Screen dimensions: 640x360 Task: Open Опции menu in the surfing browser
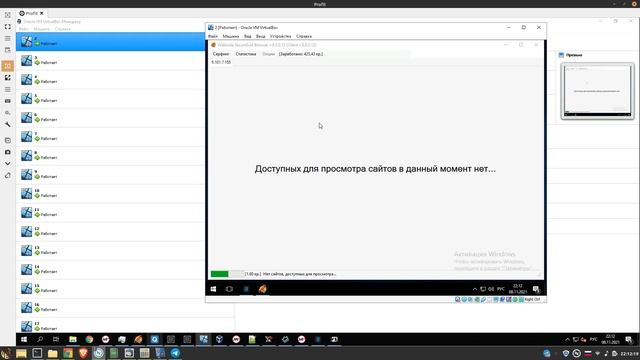pos(268,54)
